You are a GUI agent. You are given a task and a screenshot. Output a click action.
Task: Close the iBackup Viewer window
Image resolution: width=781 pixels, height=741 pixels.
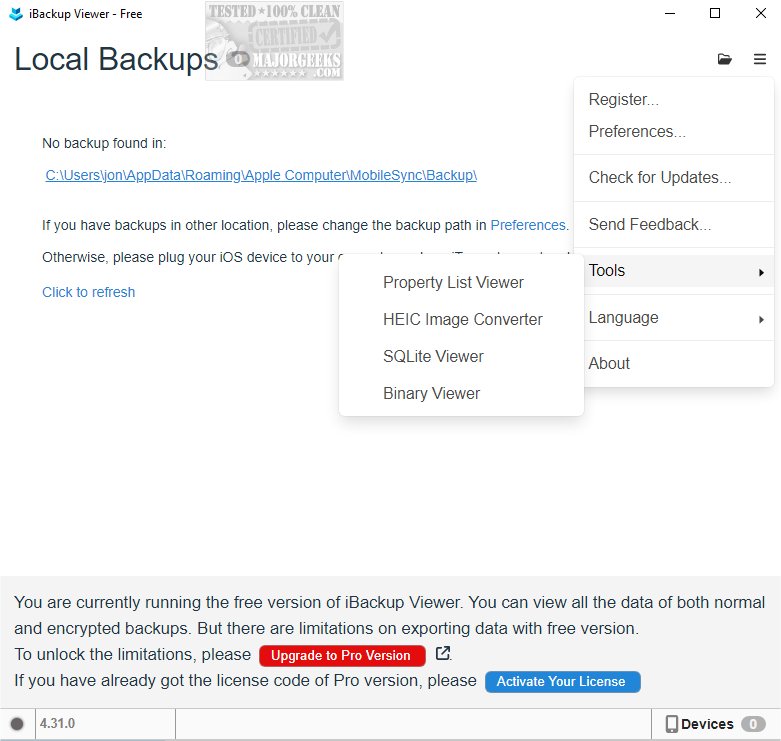760,13
